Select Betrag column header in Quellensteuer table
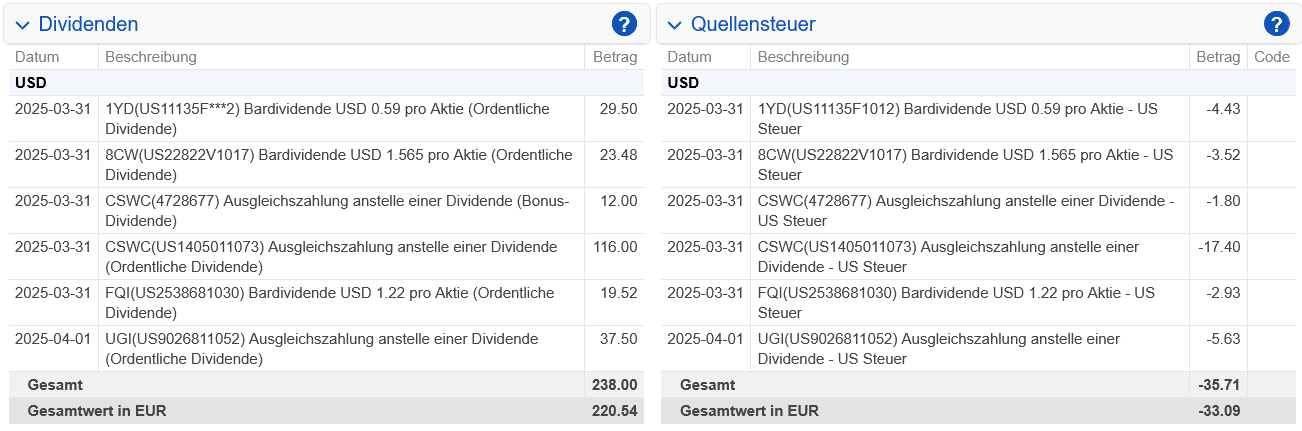Viewport: 1302px width, 431px height. pyautogui.click(x=1218, y=57)
